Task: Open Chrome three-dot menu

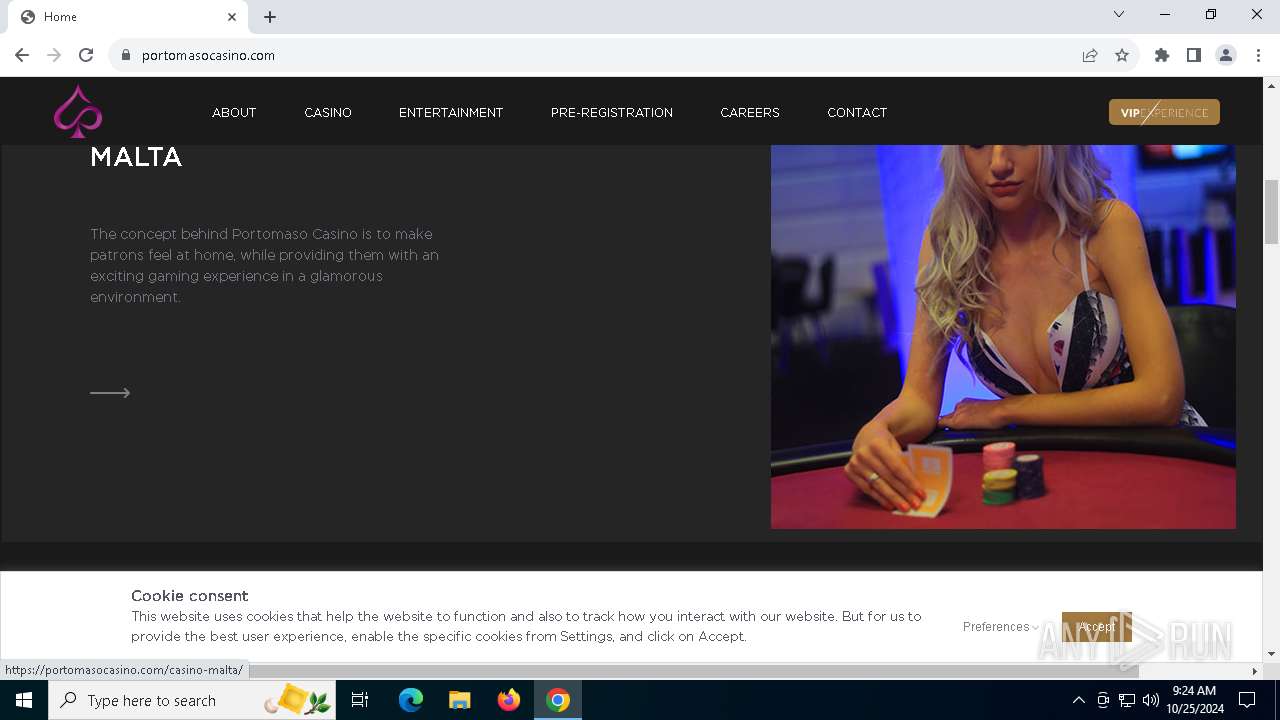Action: (1258, 55)
